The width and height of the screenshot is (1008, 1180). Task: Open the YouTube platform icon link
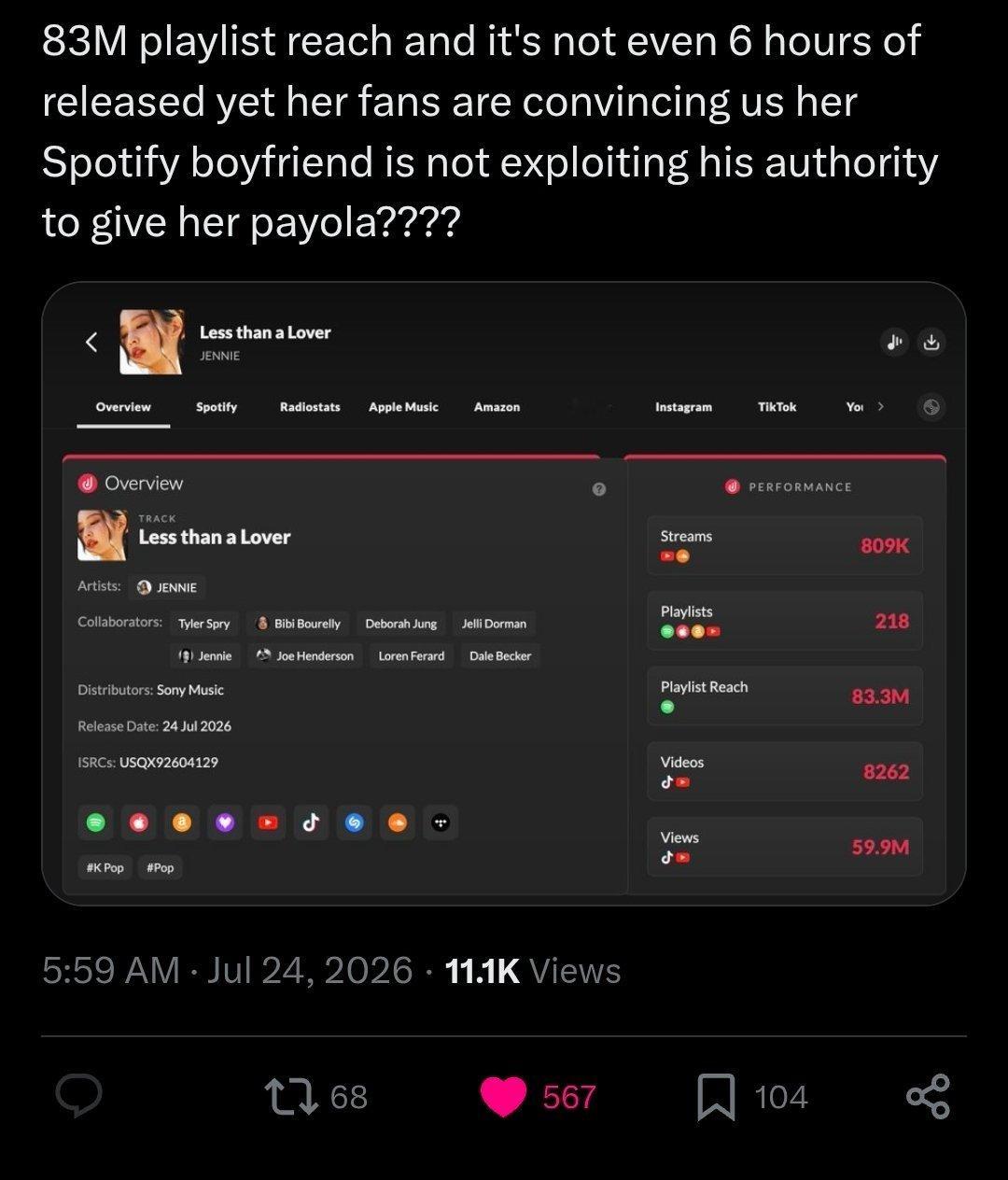[x=268, y=822]
